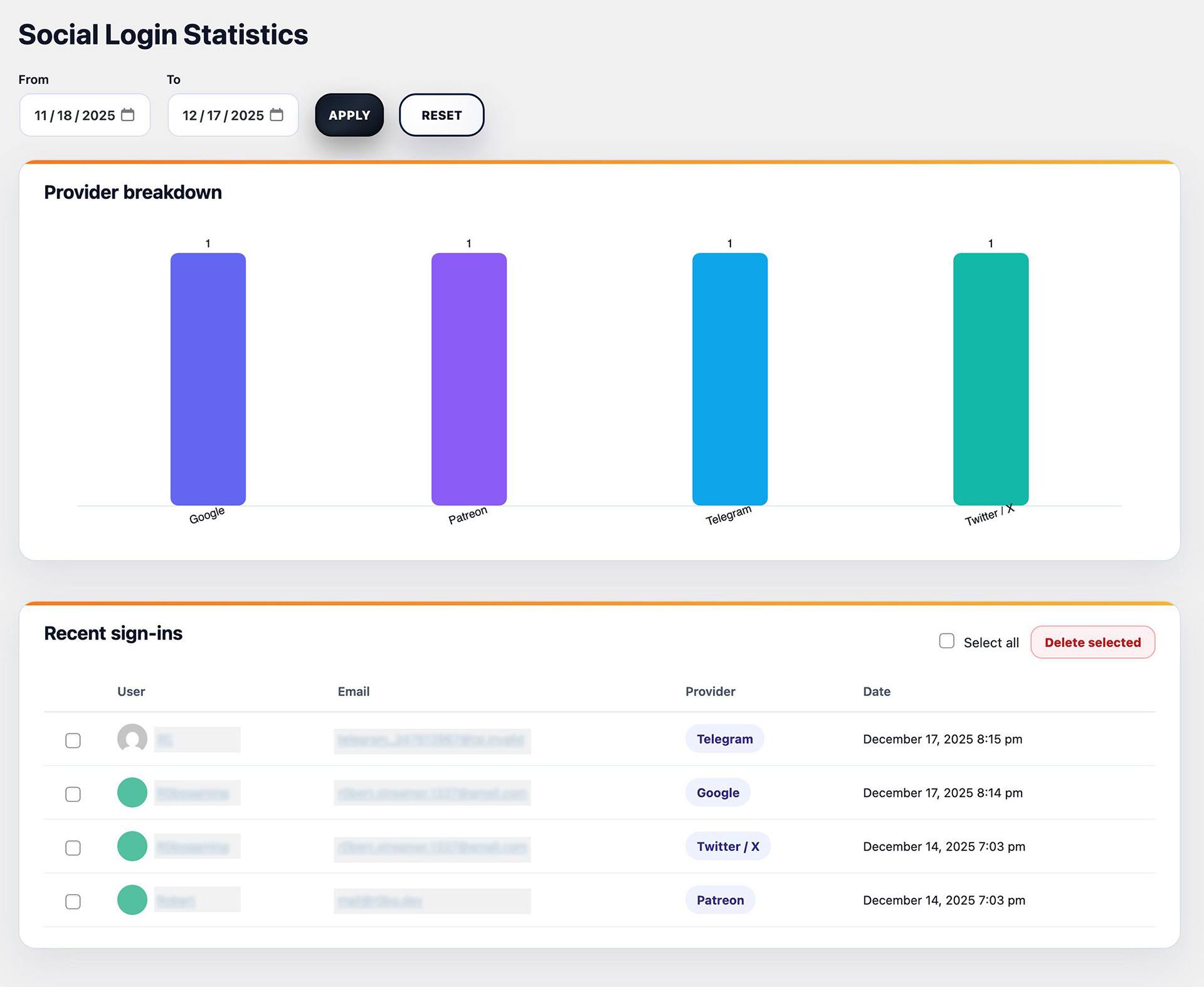The image size is (1204, 987).
Task: Click the green avatar in Twitter / X row
Action: tap(132, 846)
